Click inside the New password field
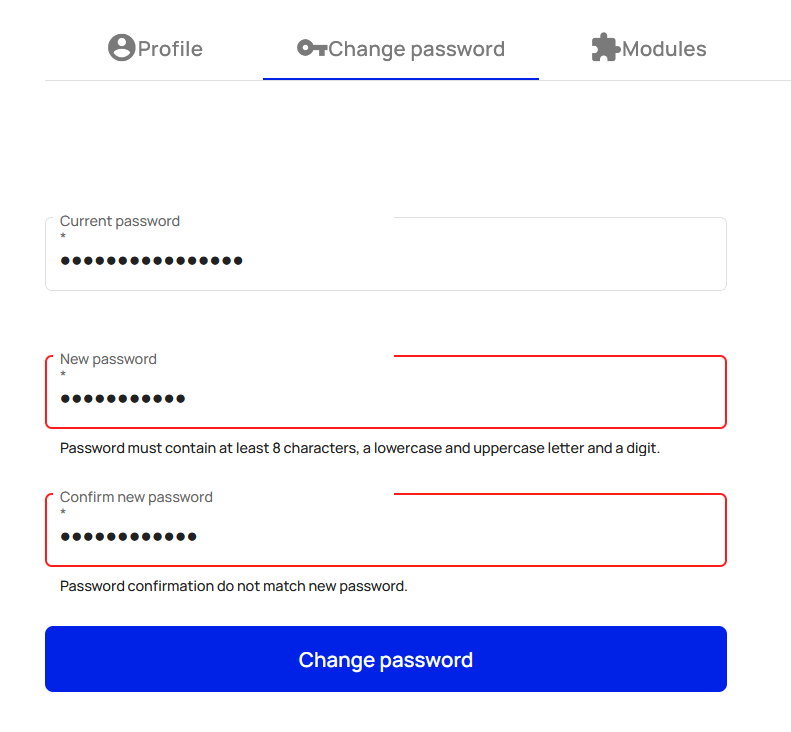 coord(386,392)
